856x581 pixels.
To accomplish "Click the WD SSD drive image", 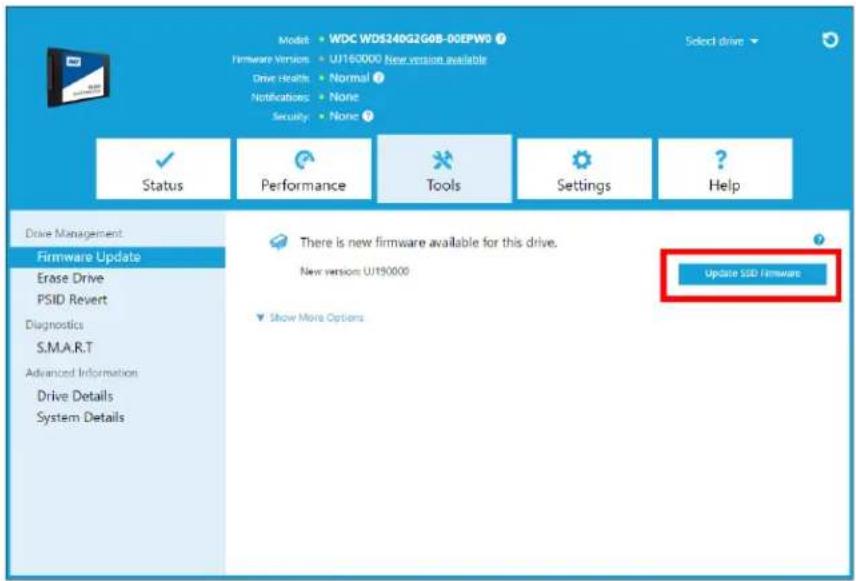I will click(x=78, y=77).
